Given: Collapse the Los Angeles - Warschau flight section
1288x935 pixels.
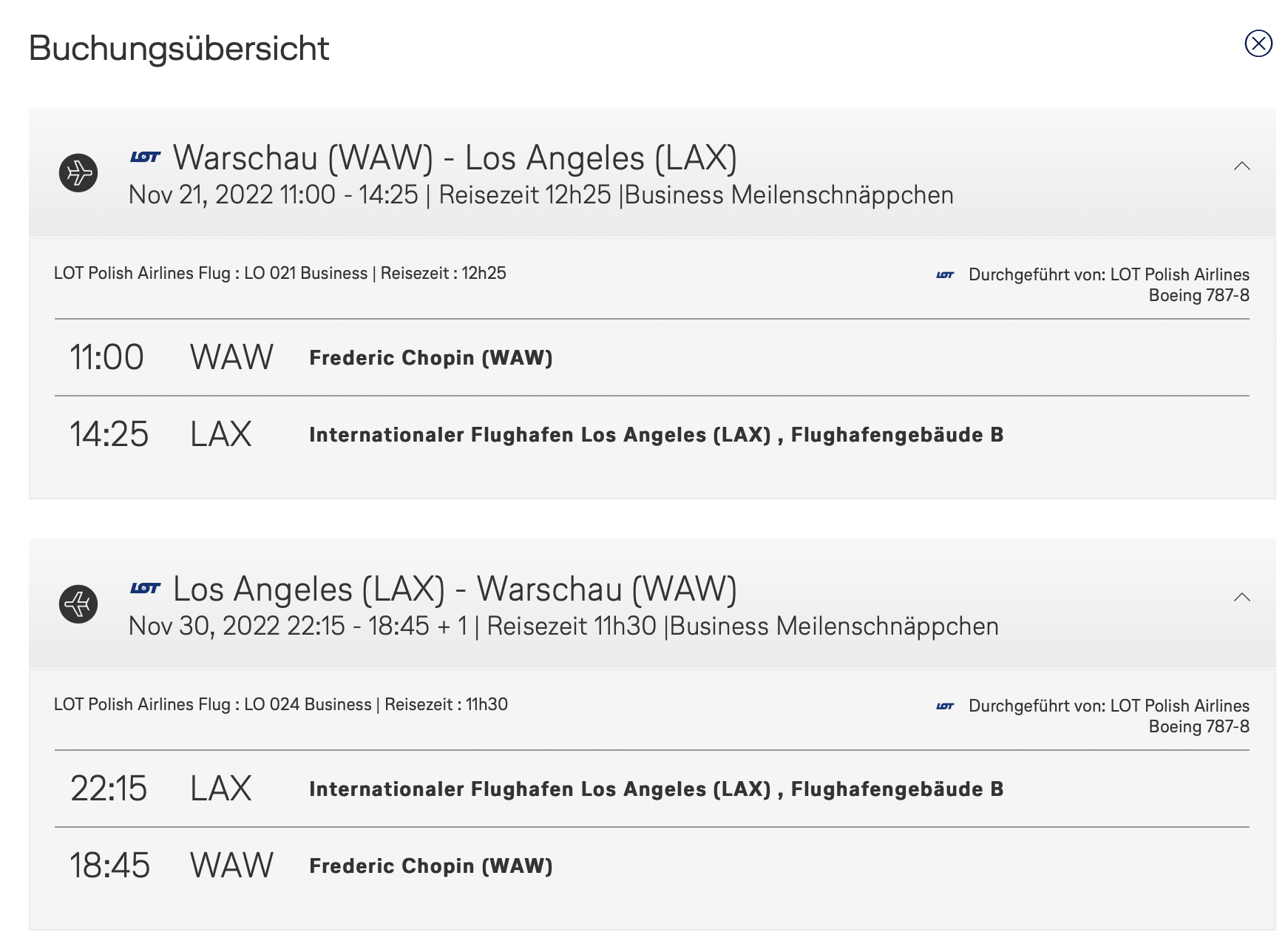Looking at the screenshot, I should 1242,598.
